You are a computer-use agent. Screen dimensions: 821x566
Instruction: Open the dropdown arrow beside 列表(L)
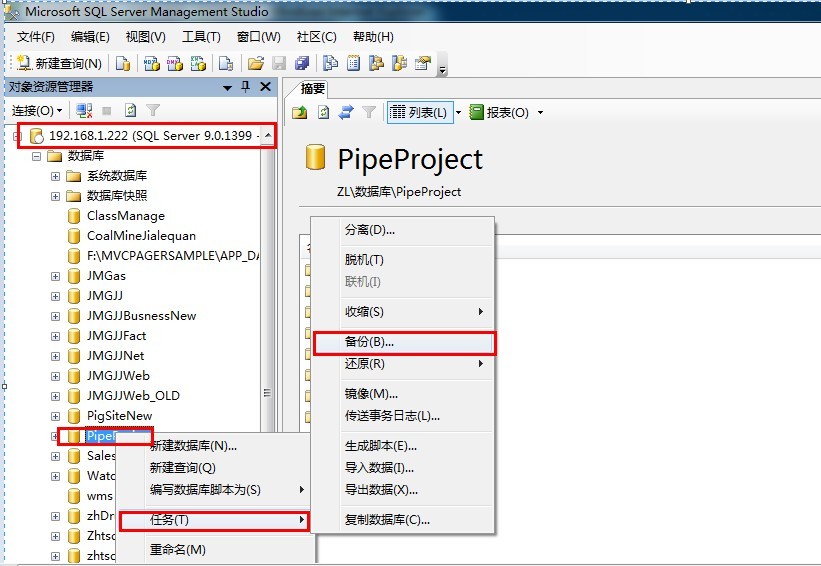(458, 113)
